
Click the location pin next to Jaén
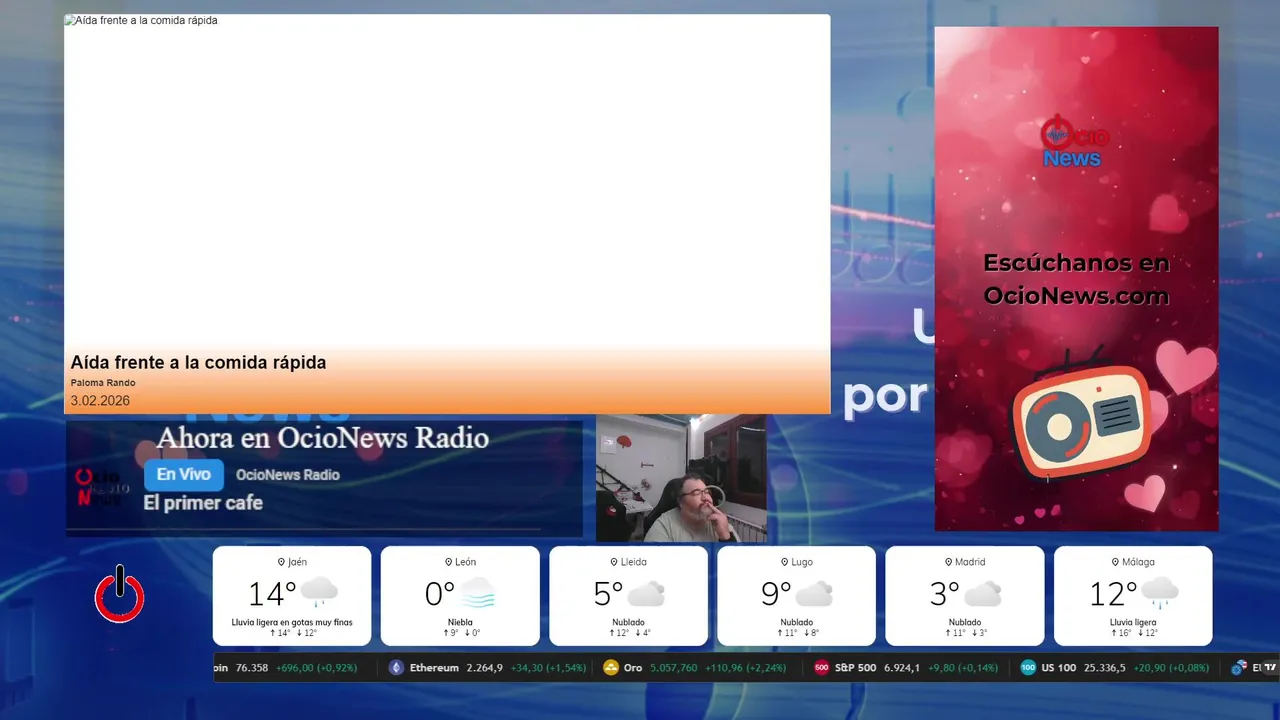281,562
